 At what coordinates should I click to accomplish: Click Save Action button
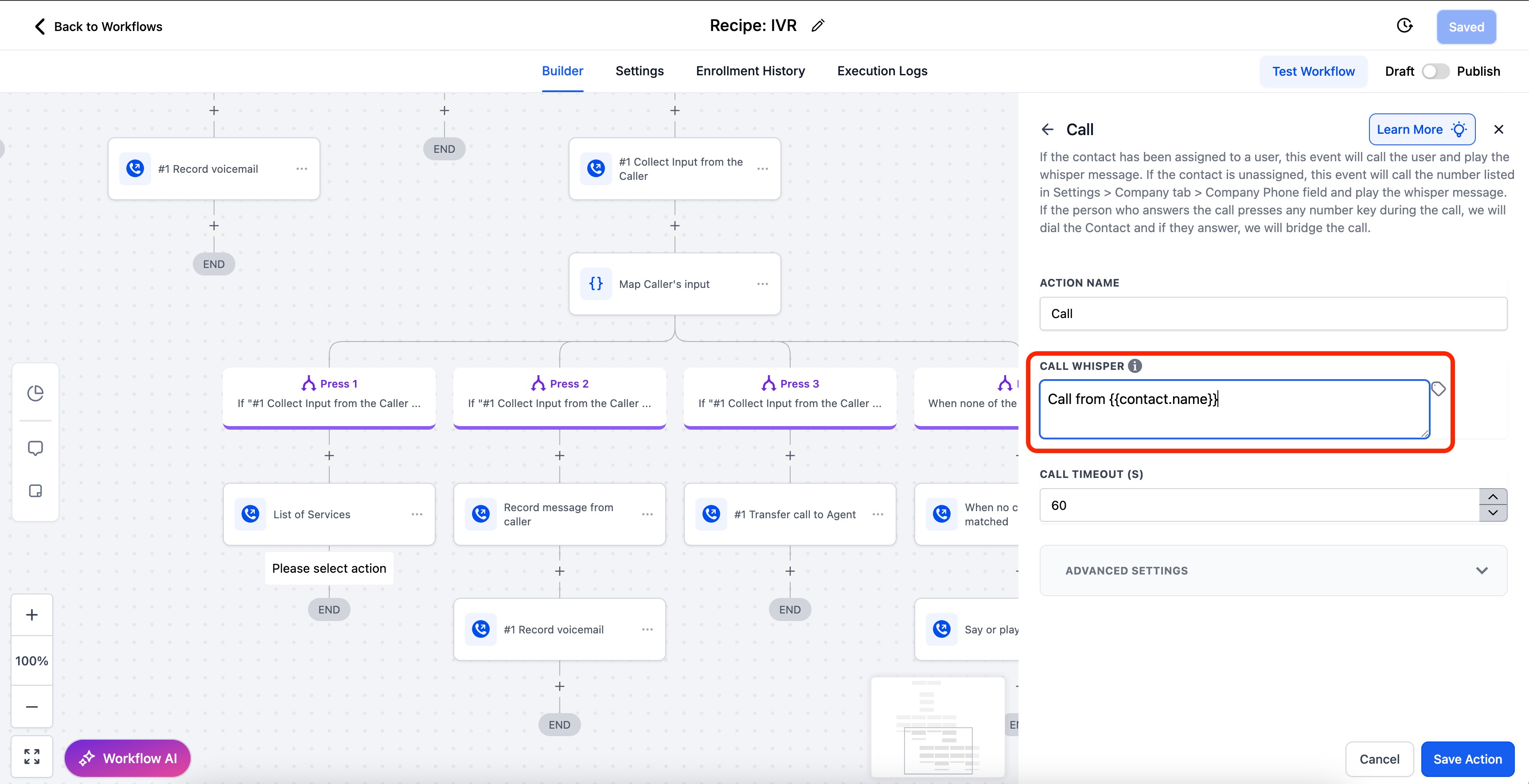[1467, 758]
